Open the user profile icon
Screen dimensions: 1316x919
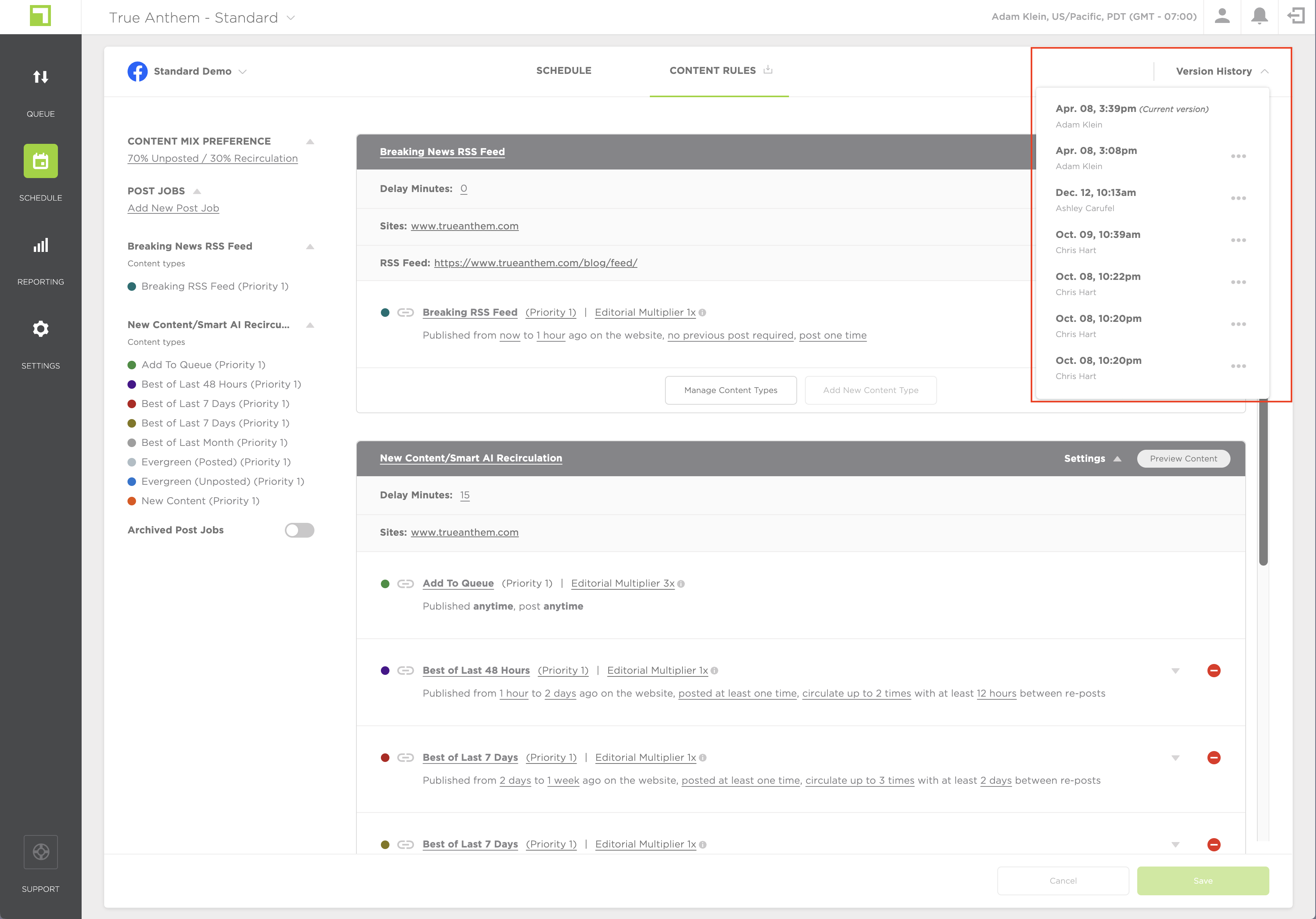[1222, 16]
